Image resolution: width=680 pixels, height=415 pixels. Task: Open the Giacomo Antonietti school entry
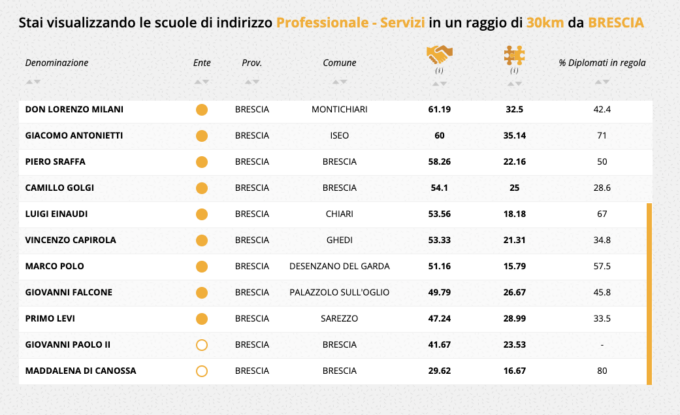point(70,135)
